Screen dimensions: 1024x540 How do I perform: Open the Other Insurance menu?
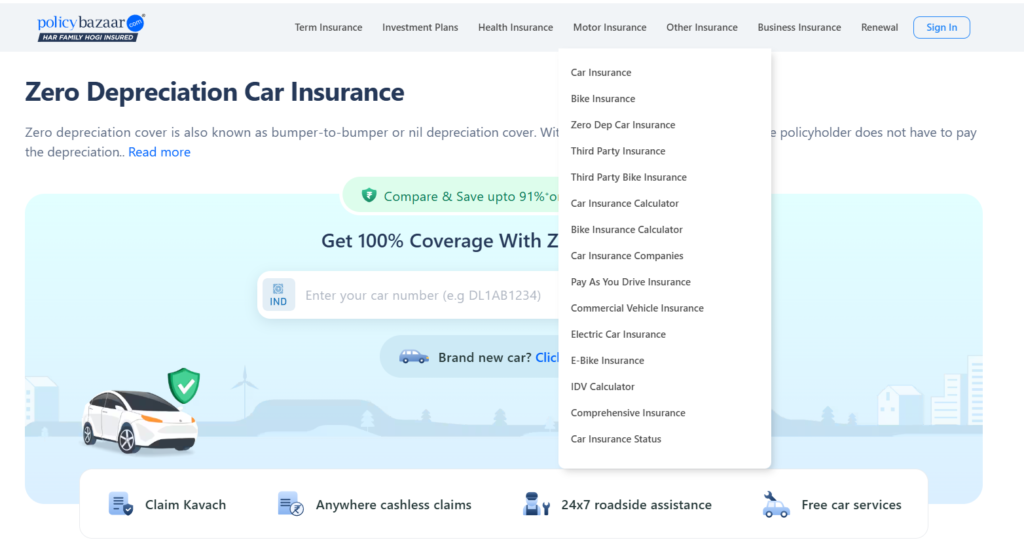(x=701, y=27)
